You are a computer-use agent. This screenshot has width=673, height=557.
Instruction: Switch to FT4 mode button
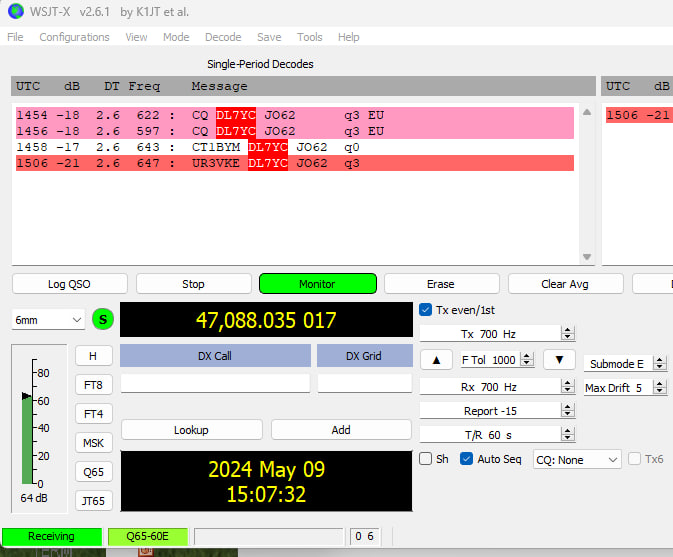pos(94,414)
